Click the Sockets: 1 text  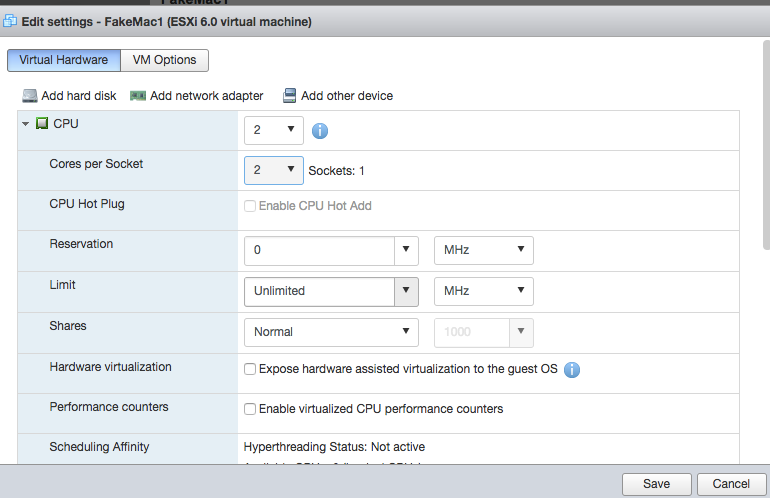336,171
